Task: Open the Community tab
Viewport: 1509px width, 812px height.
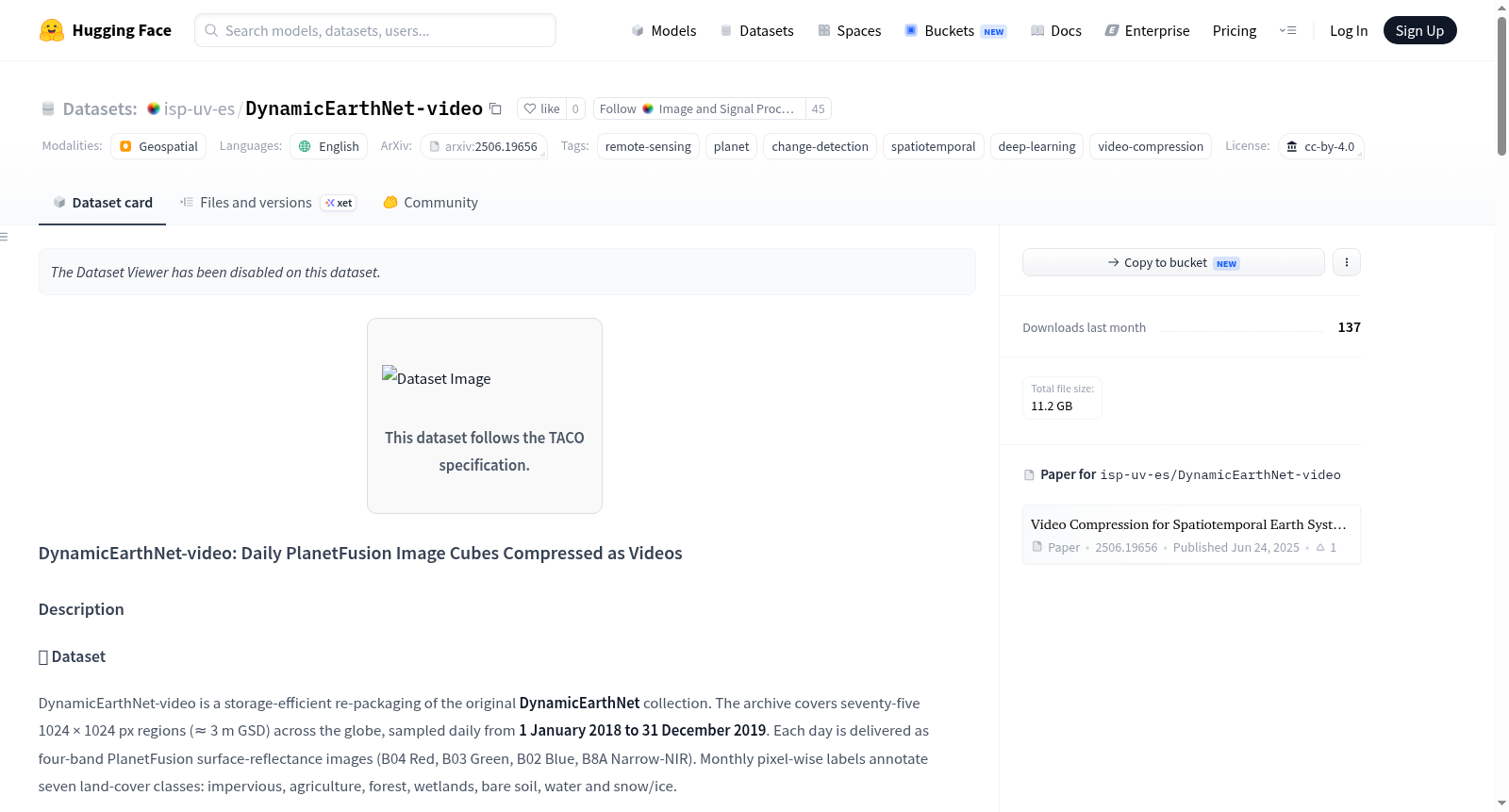Action: point(430,202)
